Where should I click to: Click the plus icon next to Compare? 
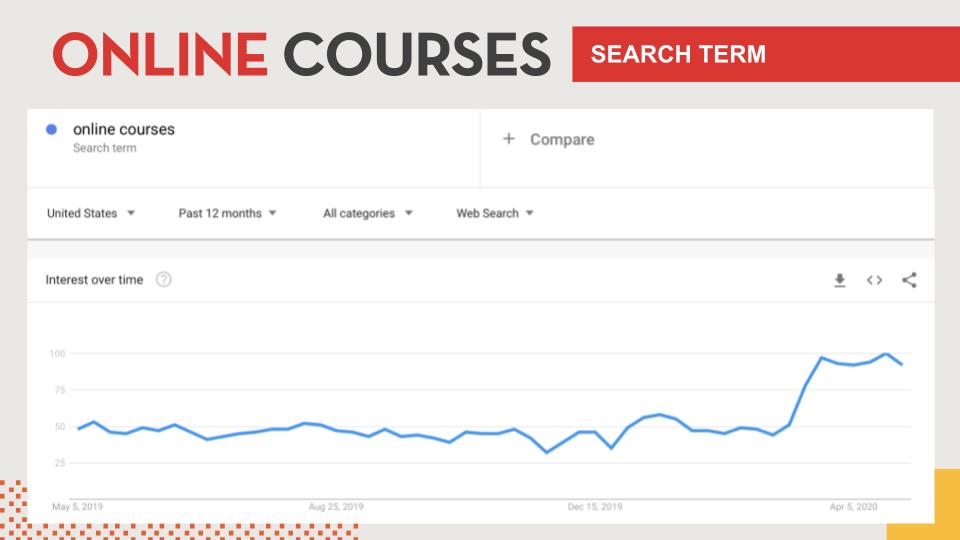pos(509,139)
